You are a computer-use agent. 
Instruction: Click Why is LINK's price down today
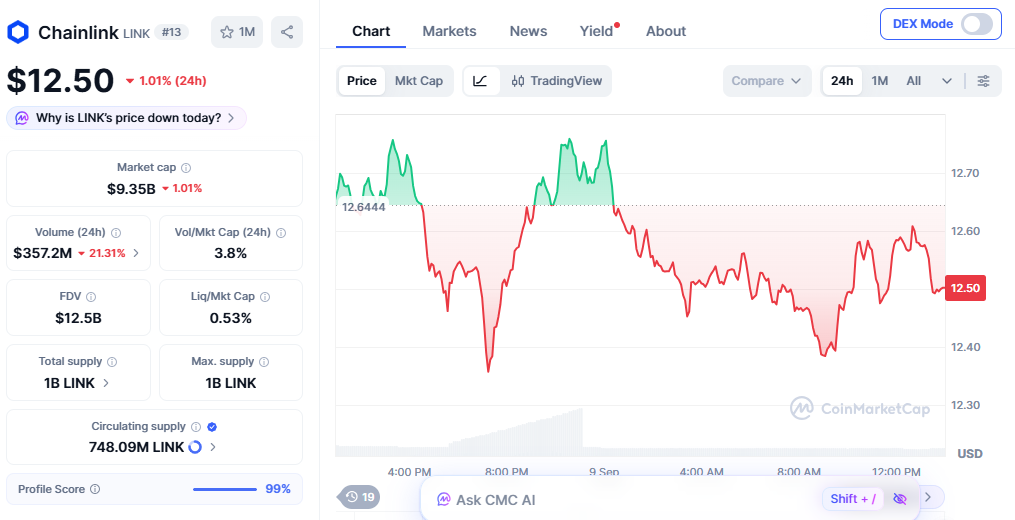[x=127, y=118]
